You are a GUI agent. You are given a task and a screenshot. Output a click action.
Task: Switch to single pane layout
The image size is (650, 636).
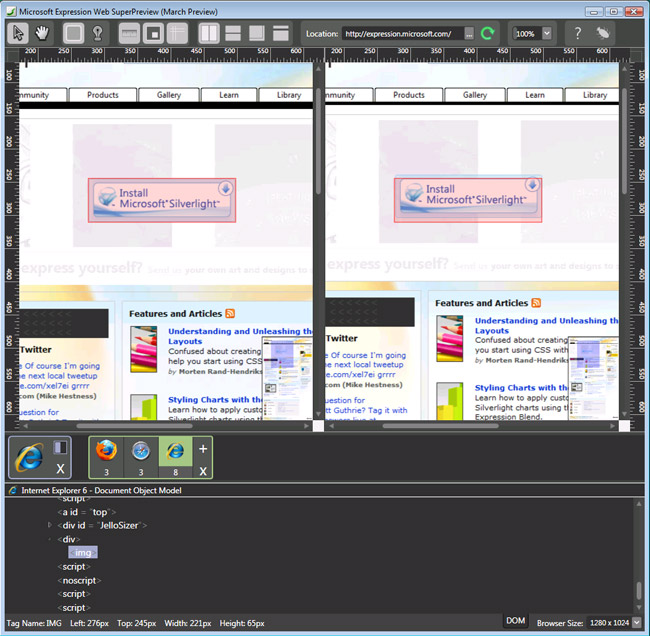[x=281, y=33]
